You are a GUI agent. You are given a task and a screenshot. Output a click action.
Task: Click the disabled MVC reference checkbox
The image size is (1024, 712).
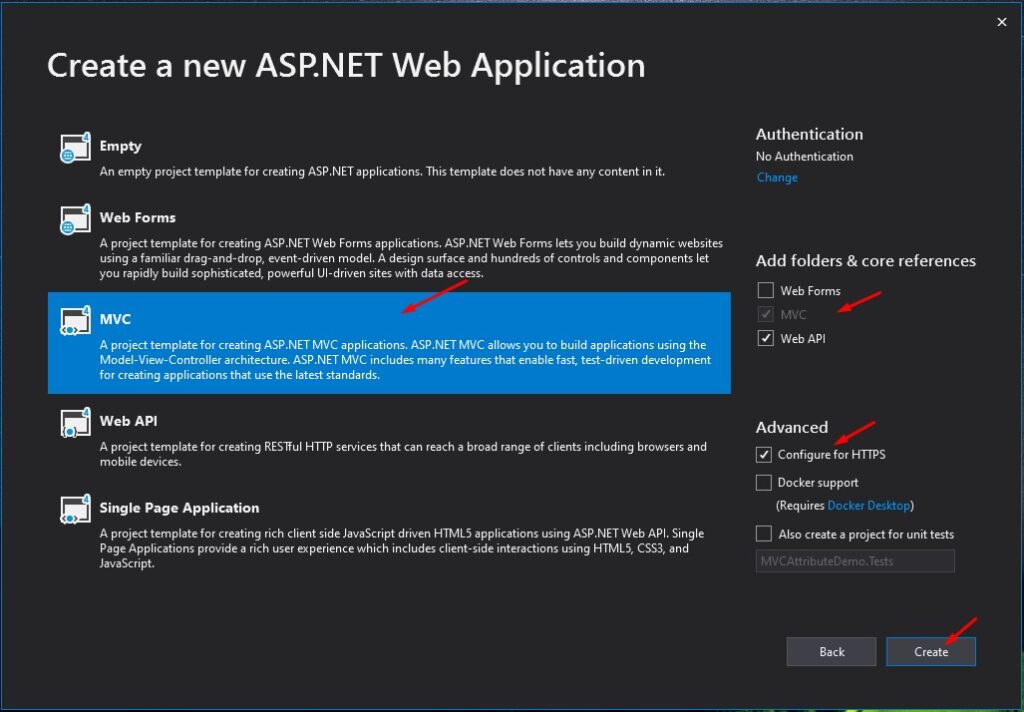[x=765, y=314]
